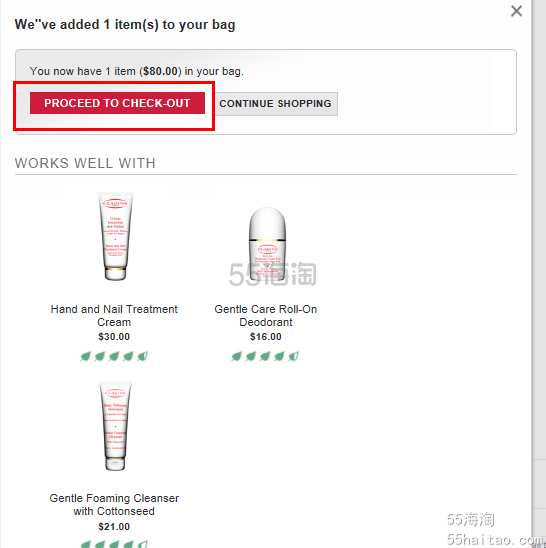Open Gentle Foaming Cleanser product image
The height and width of the screenshot is (548, 546).
pos(115,426)
